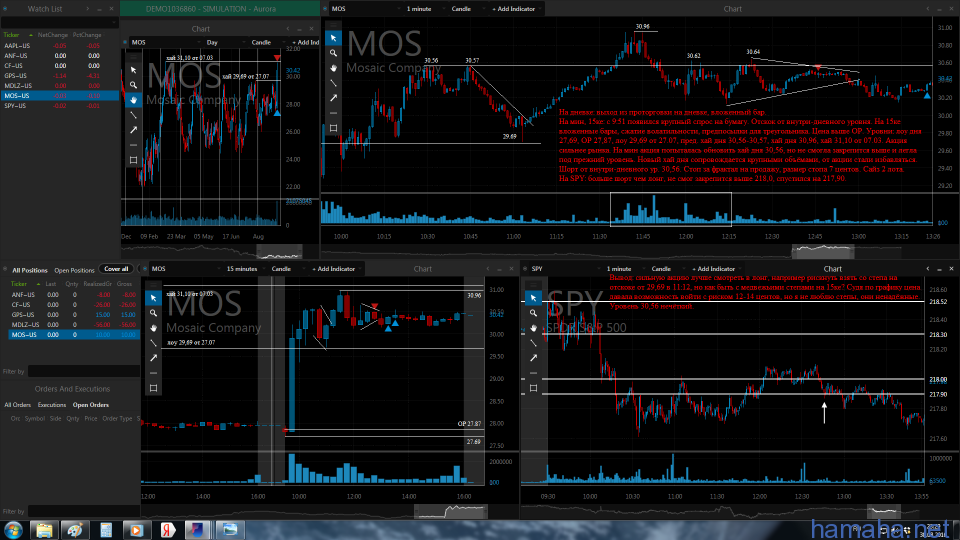The image size is (960, 540).
Task: Select CF-US row in positions table
Action: click(x=74, y=304)
